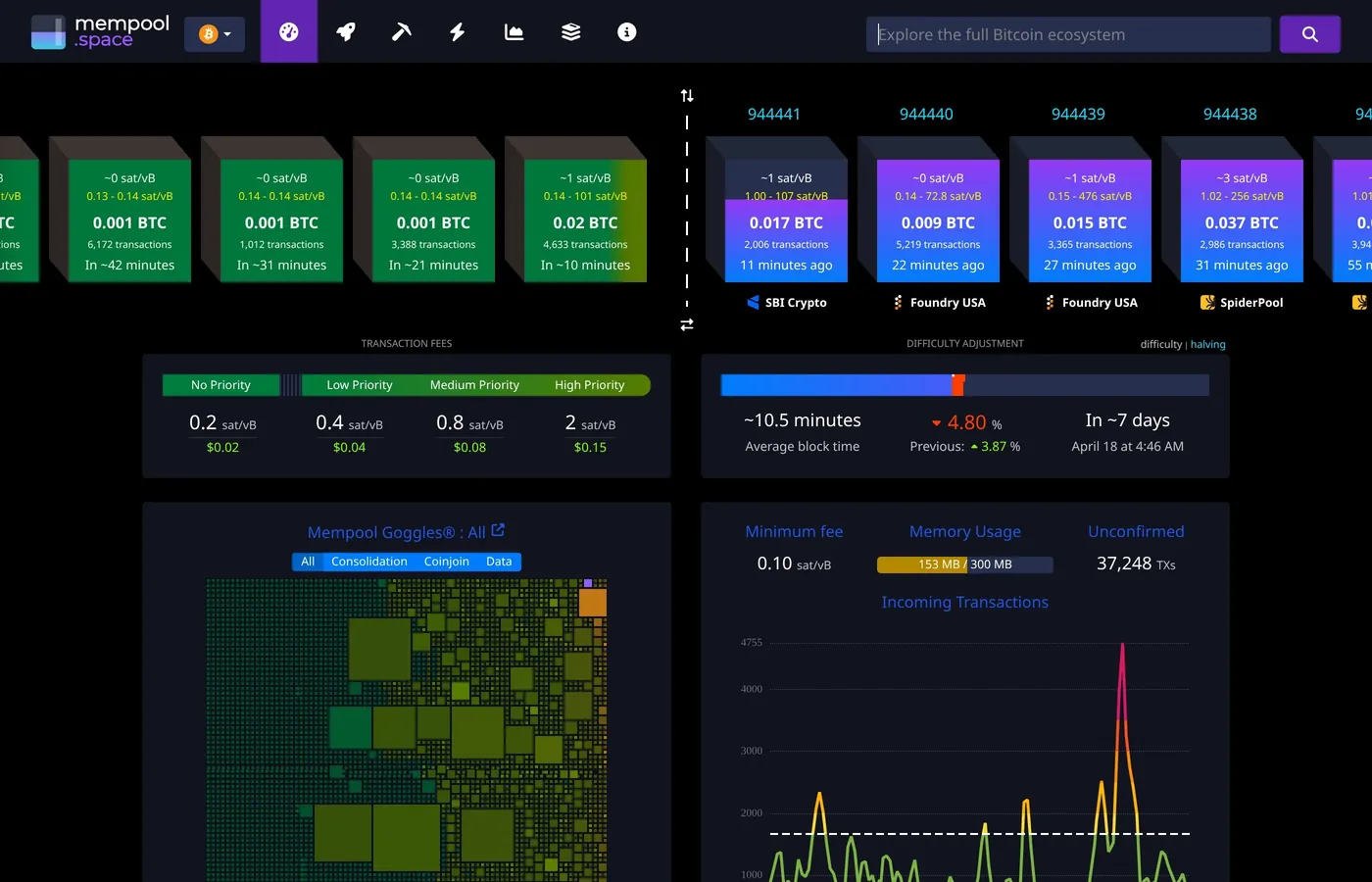Viewport: 1372px width, 882px height.
Task: Select the Medium Priority fee label
Action: (x=474, y=385)
